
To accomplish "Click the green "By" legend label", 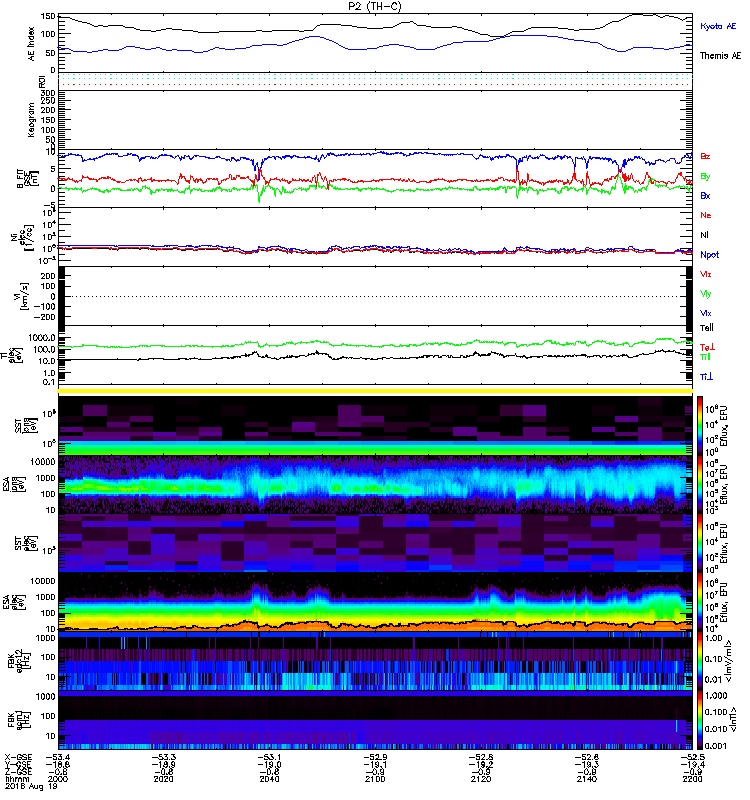I will point(705,177).
